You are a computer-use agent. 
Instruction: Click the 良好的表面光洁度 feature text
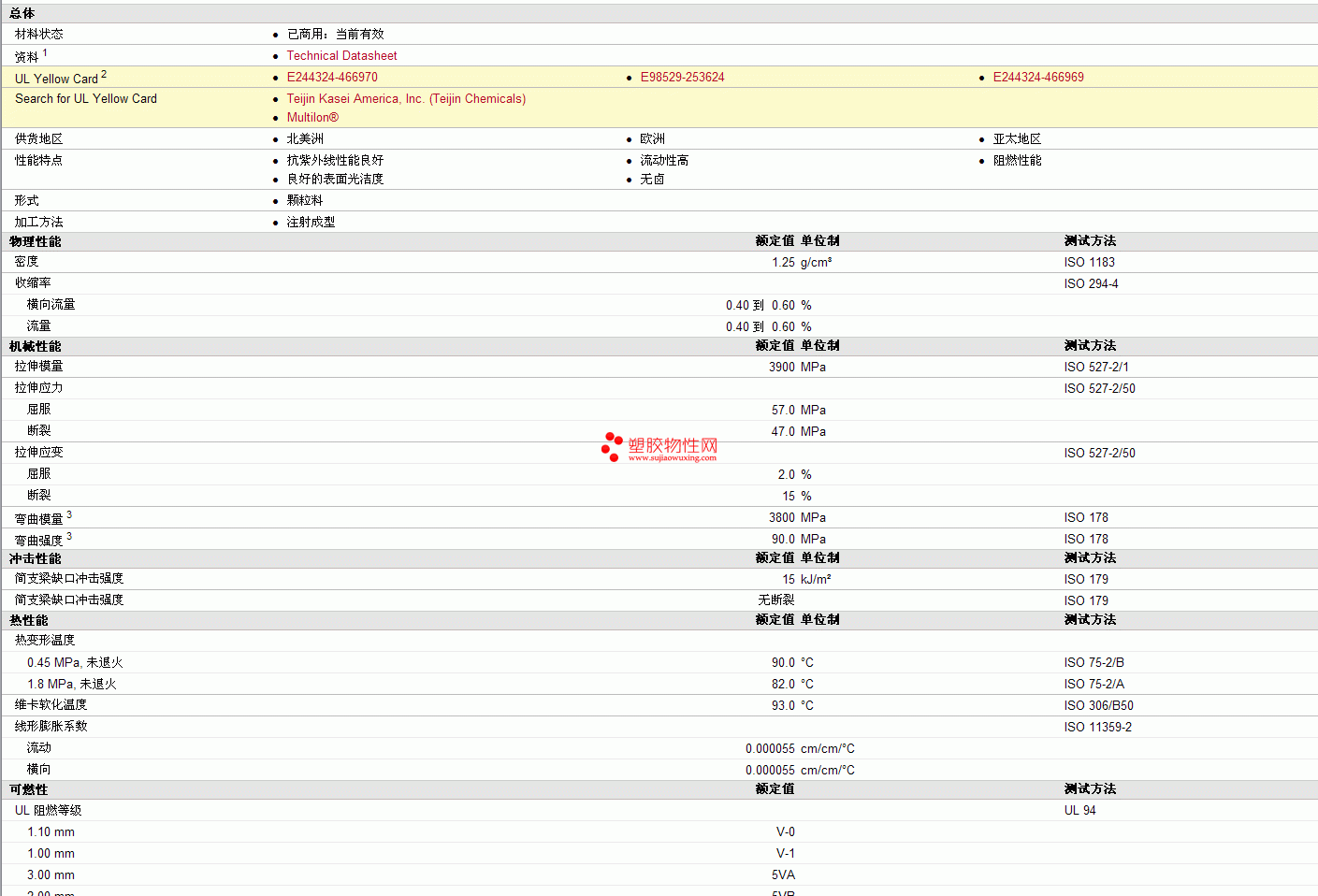[x=335, y=180]
